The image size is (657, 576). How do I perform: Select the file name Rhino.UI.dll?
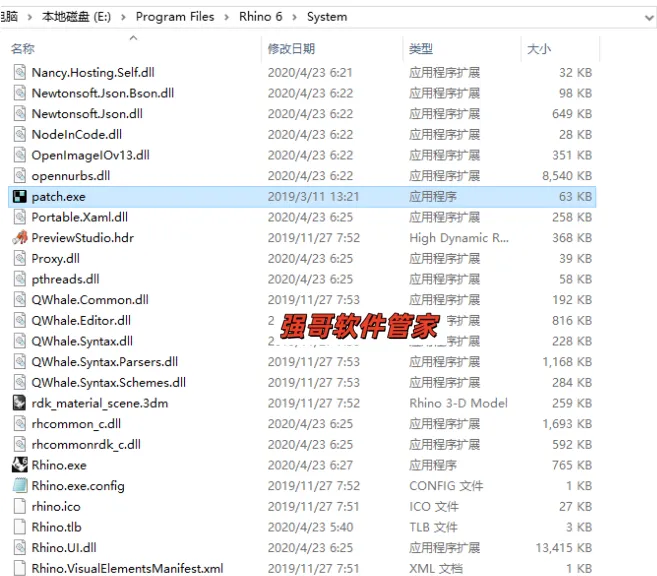[64, 548]
